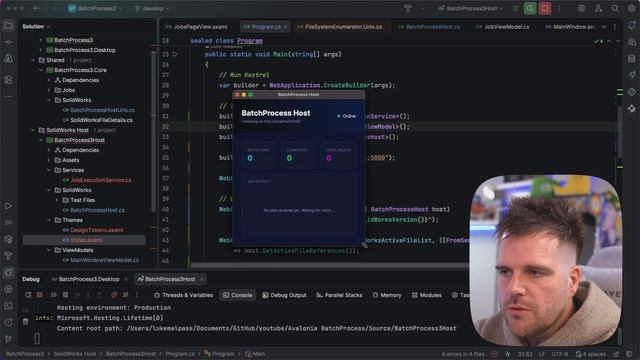Clear console with trash icon
The image size is (640, 360).
25,322
